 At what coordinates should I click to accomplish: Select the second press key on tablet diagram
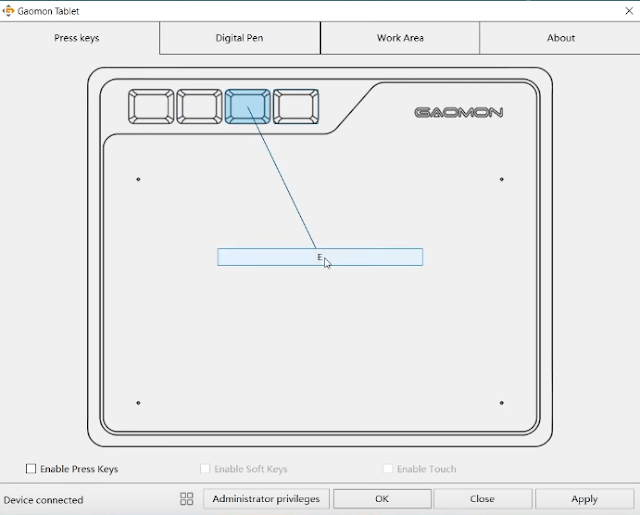199,107
